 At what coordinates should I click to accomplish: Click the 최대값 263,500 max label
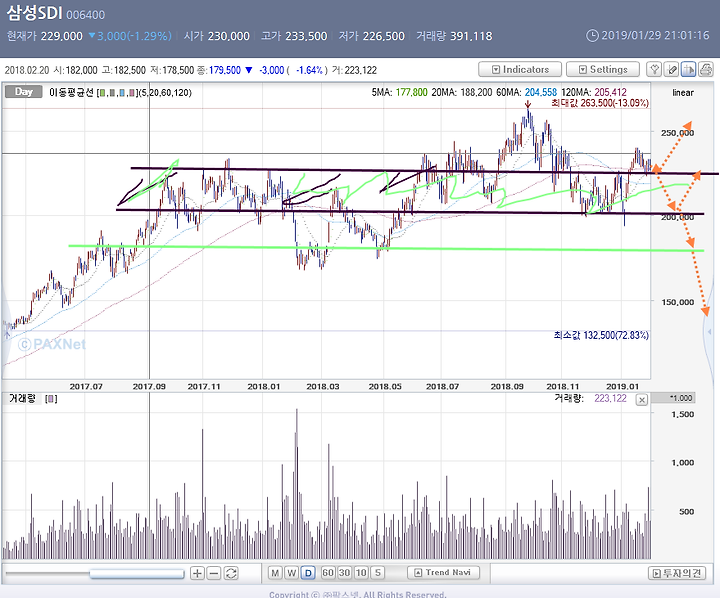click(x=600, y=103)
